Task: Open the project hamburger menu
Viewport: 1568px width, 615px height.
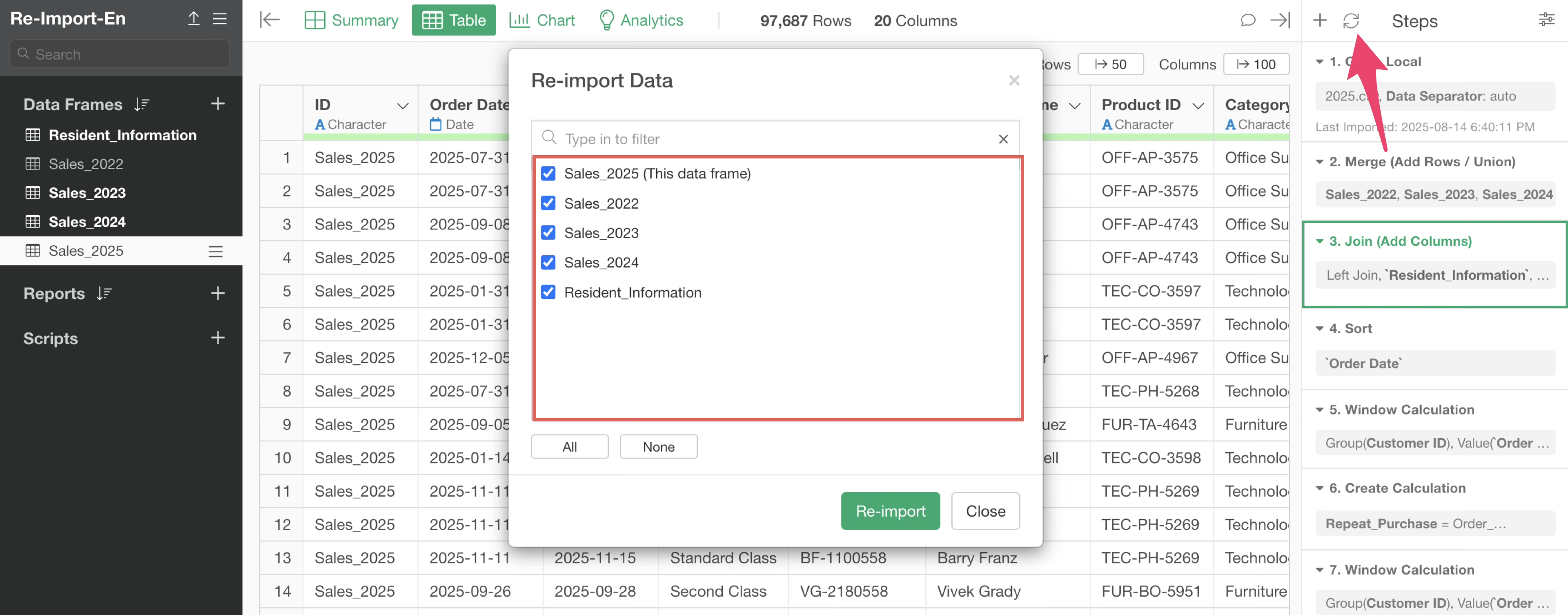Action: pos(220,18)
